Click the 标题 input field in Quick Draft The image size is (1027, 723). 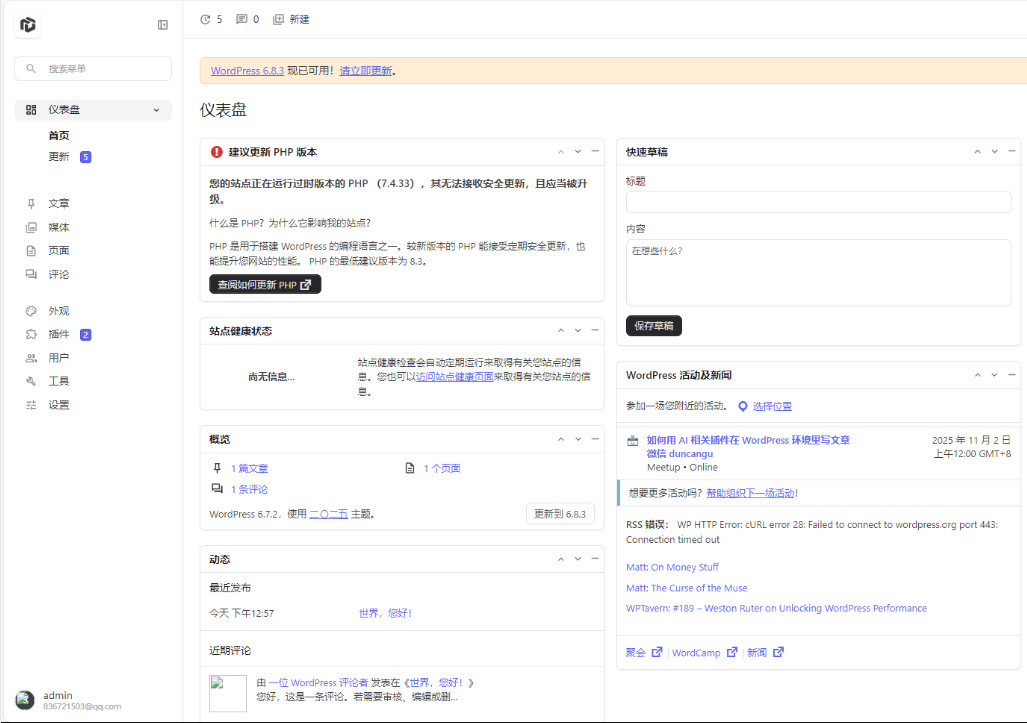[x=818, y=200]
